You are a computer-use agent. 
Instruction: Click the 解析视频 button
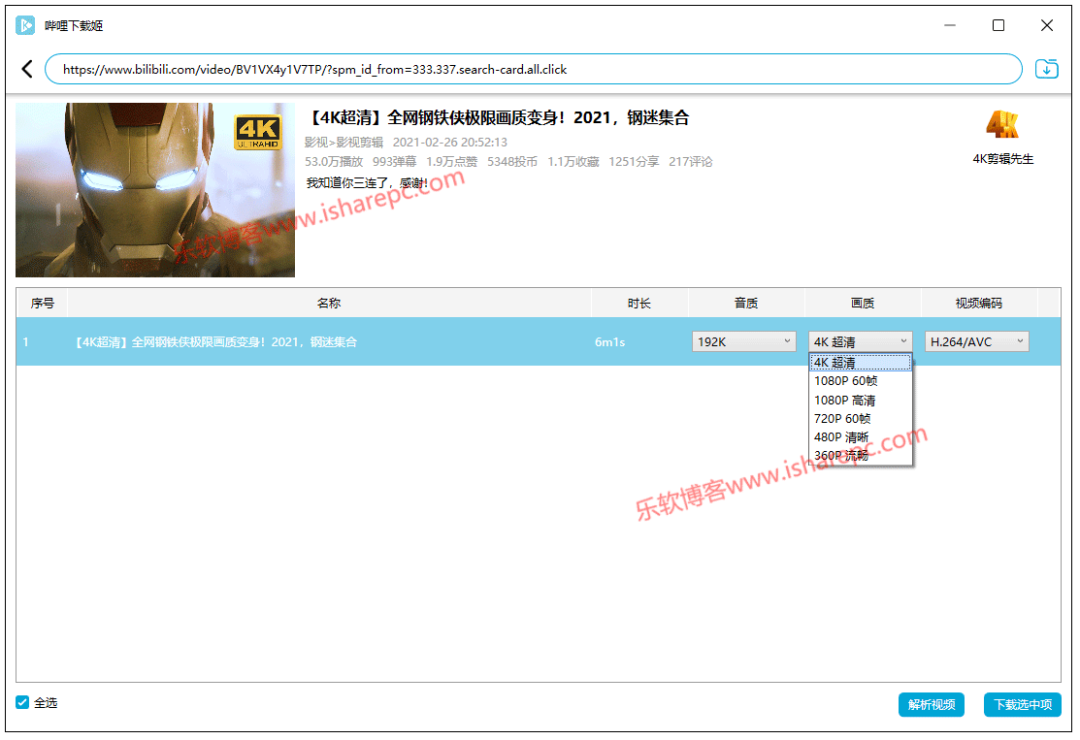pyautogui.click(x=931, y=704)
